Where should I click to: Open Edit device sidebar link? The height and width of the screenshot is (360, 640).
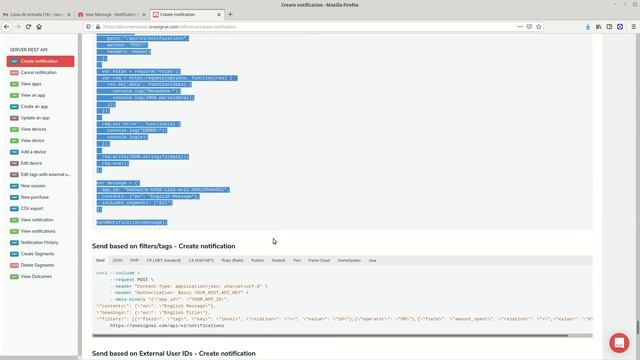(31, 163)
